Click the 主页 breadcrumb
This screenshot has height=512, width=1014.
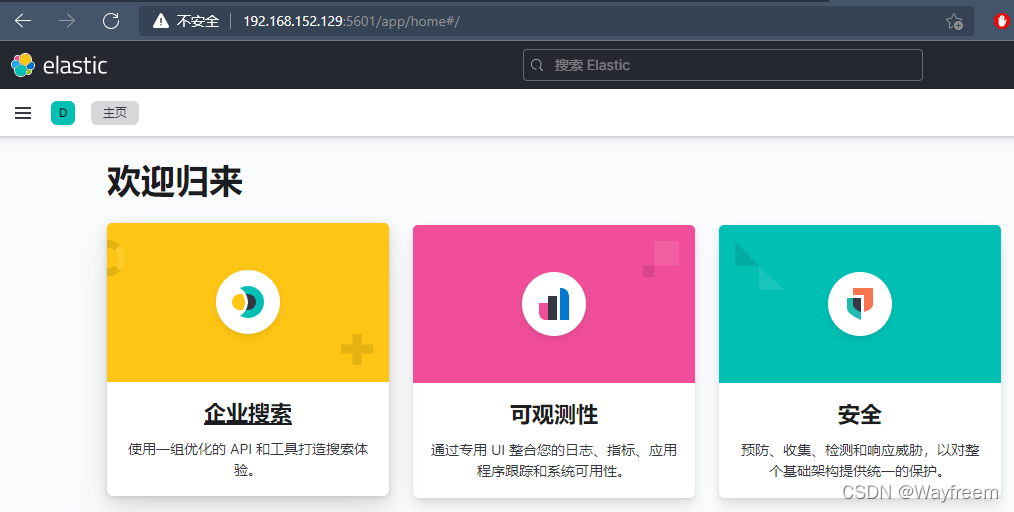pyautogui.click(x=114, y=113)
